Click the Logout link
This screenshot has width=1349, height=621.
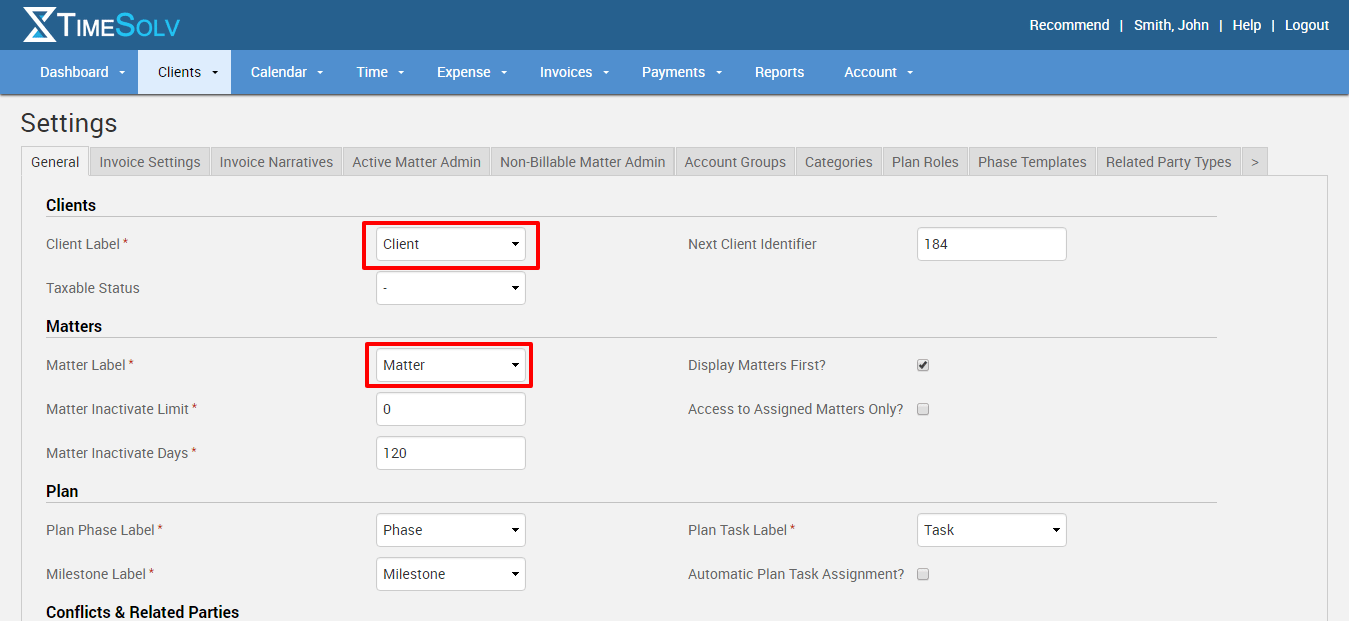pyautogui.click(x=1306, y=25)
